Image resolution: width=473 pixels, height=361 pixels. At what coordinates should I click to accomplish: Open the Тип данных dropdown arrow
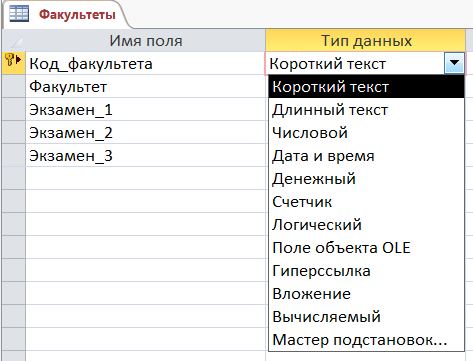click(x=454, y=63)
